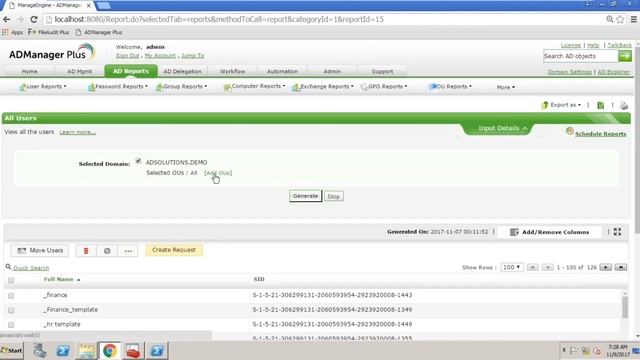The width and height of the screenshot is (640, 360).
Task: Open the more actions ellipsis button
Action: [x=128, y=251]
